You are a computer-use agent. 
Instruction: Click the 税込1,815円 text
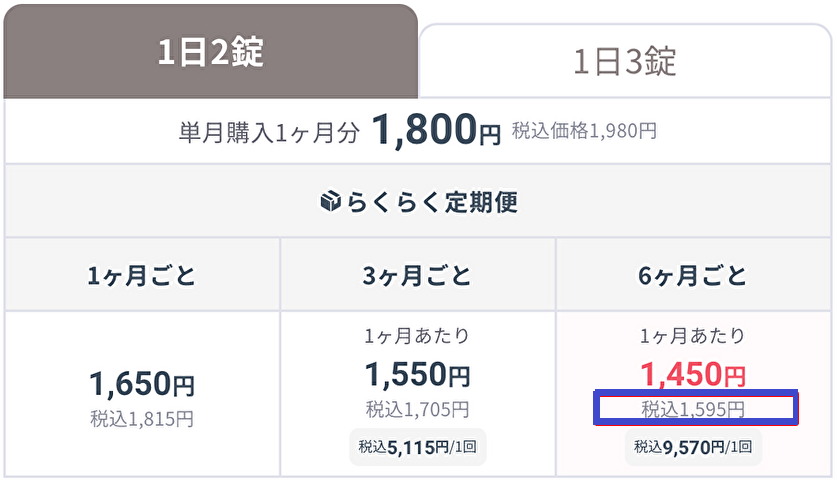click(x=142, y=419)
